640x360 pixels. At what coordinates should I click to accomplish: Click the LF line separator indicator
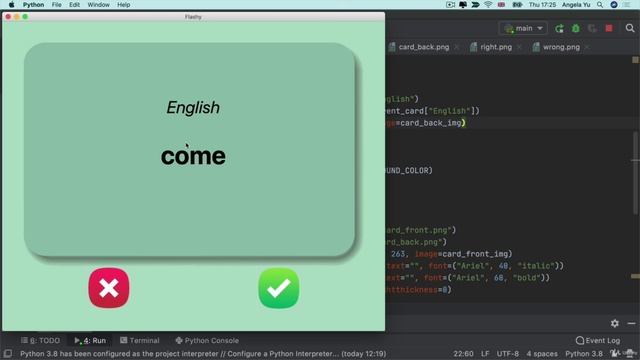pyautogui.click(x=485, y=353)
